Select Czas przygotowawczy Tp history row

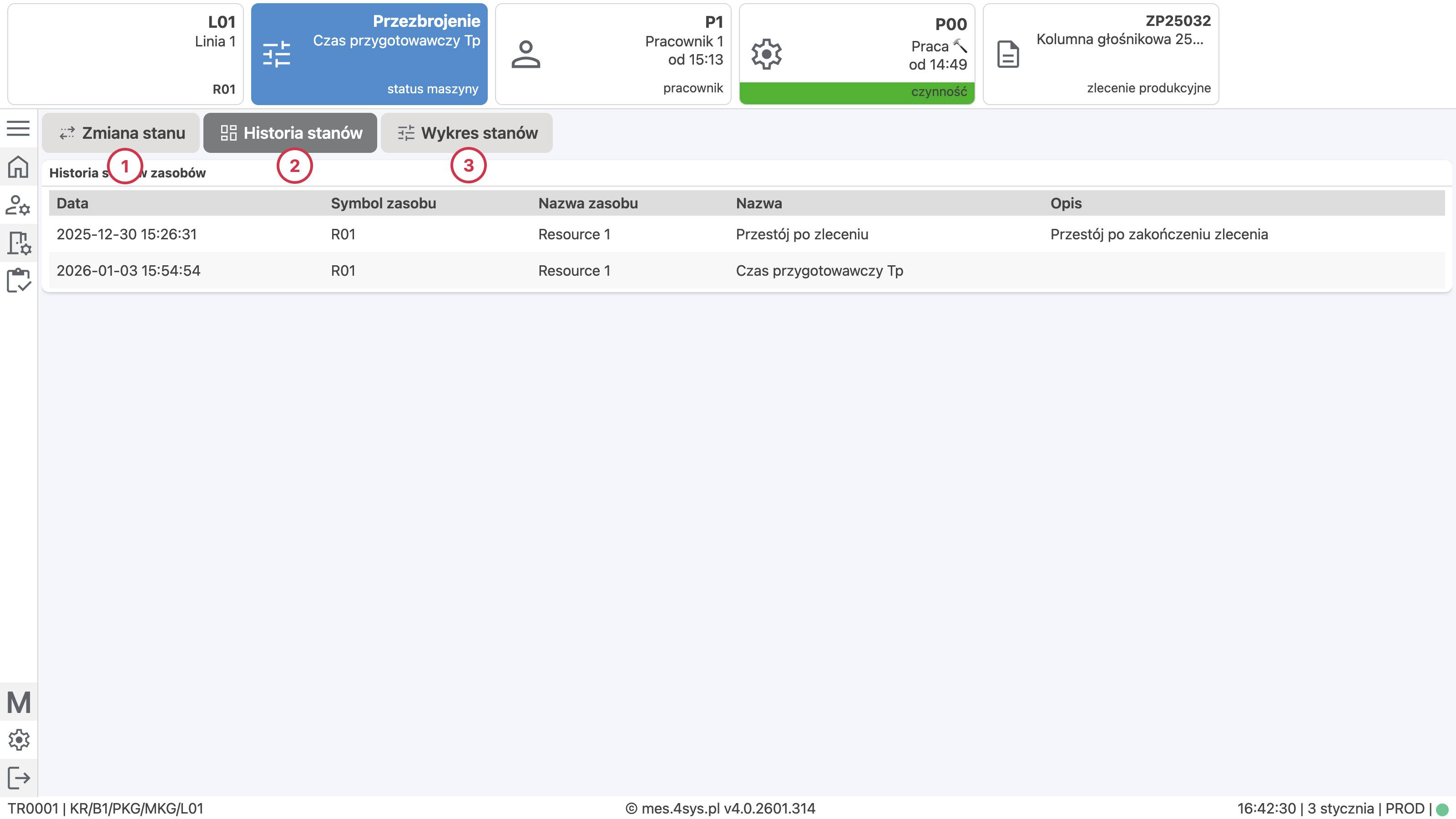[819, 271]
